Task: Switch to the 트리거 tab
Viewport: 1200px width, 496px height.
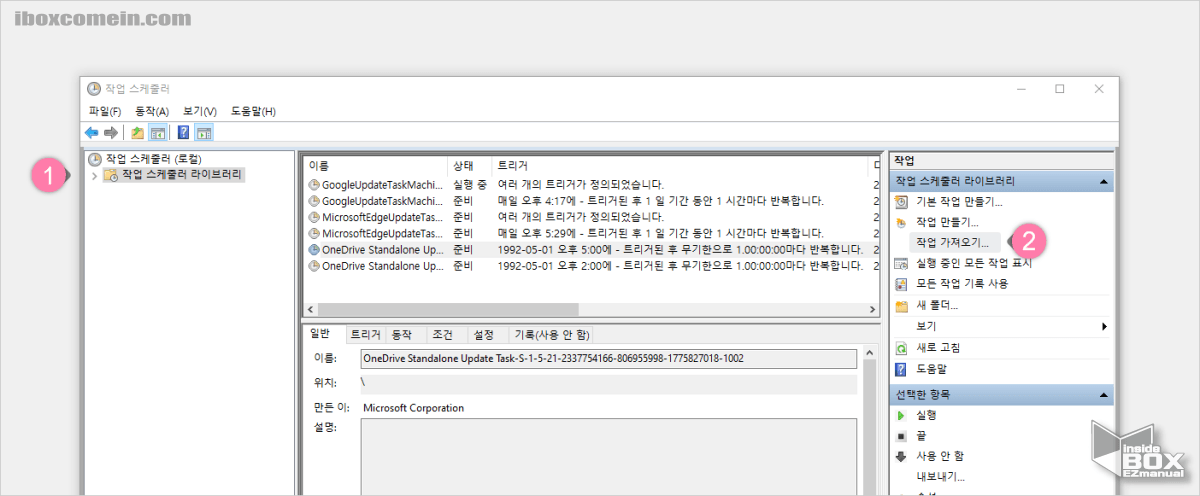Action: pos(364,335)
